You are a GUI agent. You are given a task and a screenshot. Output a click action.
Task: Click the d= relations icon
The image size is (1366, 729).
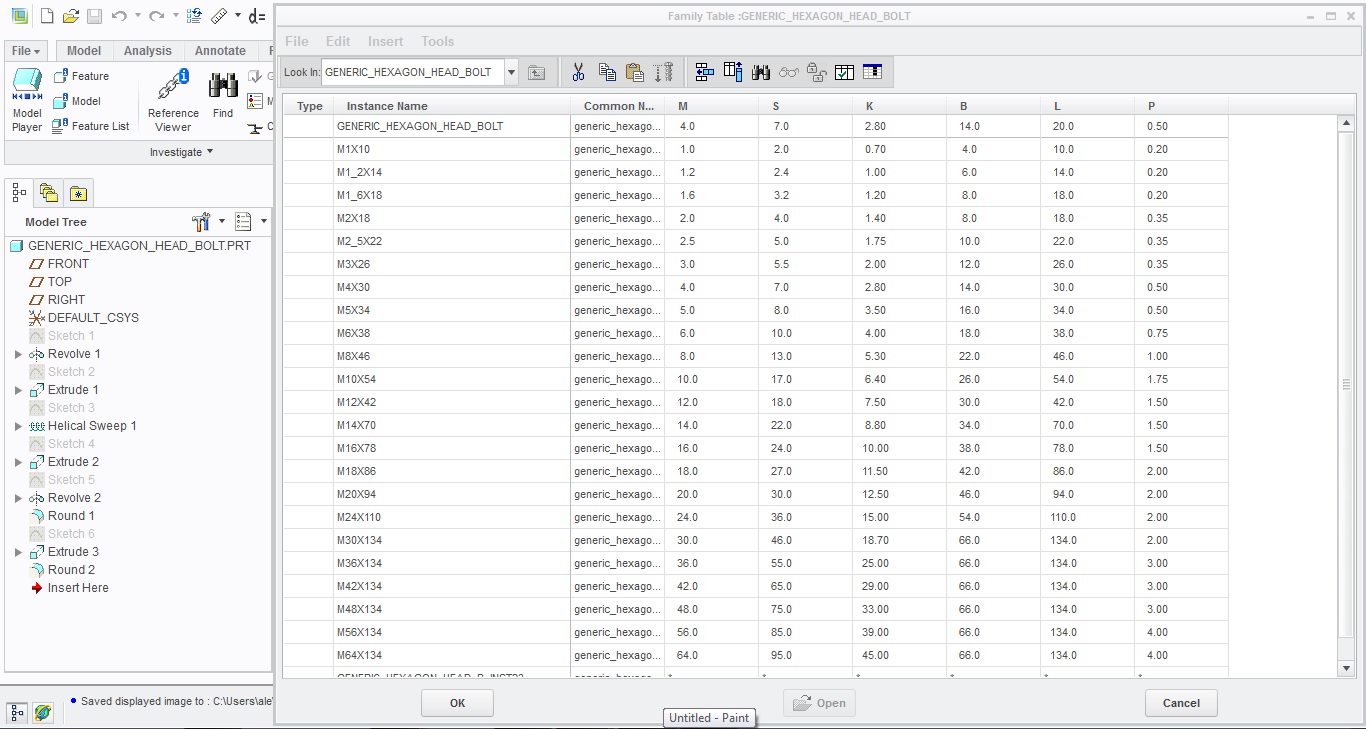coord(258,16)
